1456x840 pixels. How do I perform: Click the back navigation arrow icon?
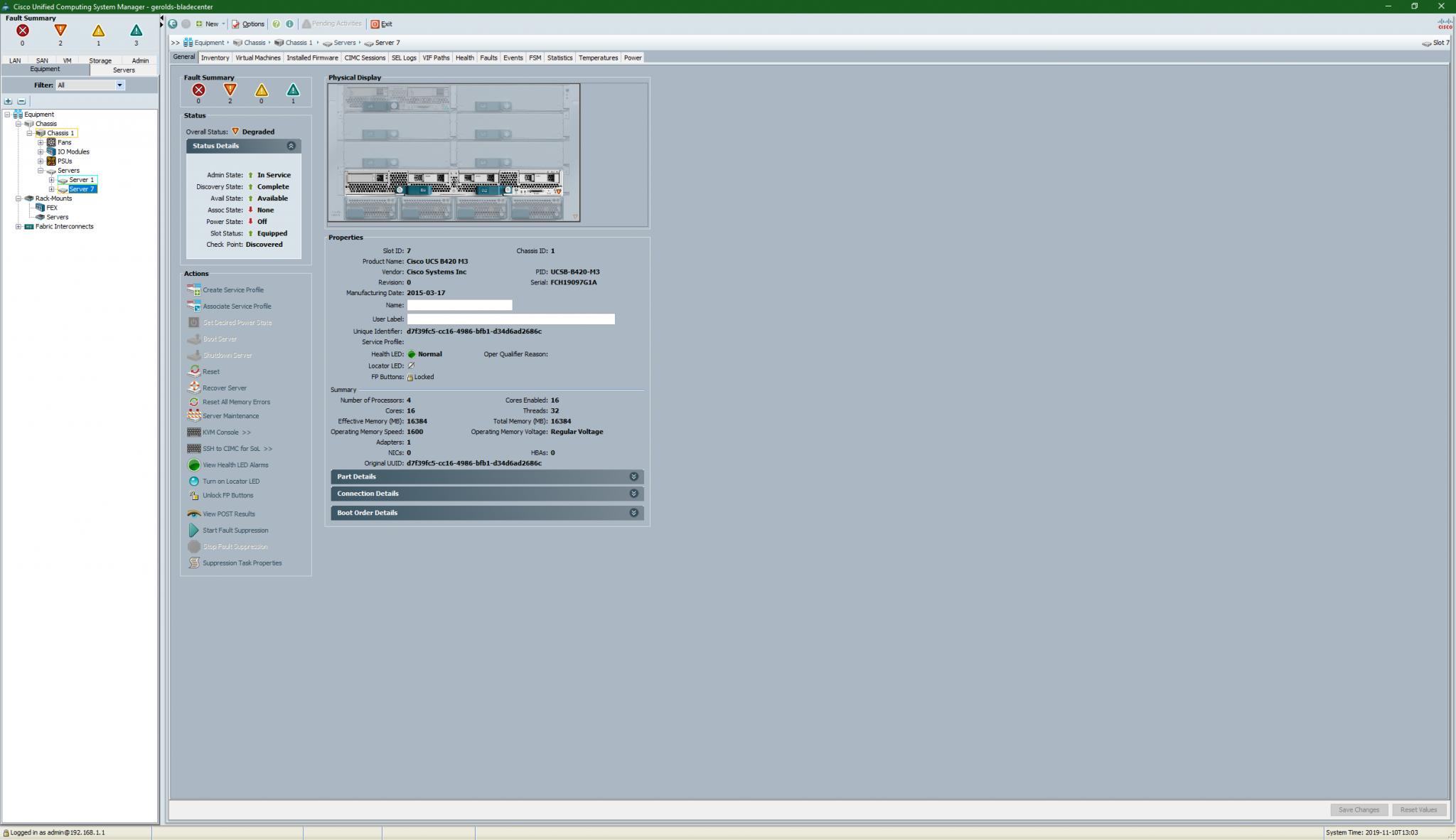tap(173, 23)
